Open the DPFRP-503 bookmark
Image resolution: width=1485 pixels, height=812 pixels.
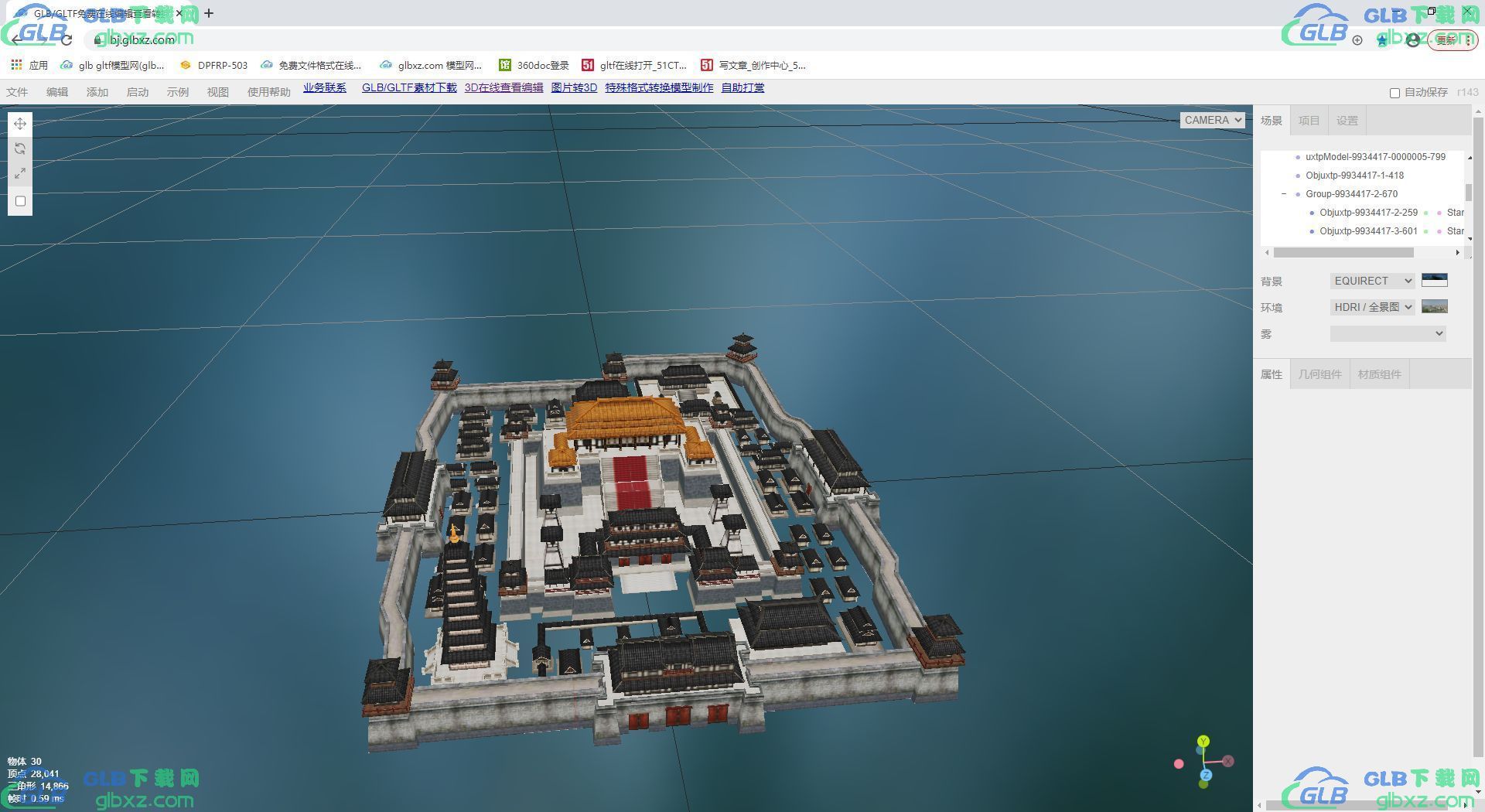coord(213,65)
